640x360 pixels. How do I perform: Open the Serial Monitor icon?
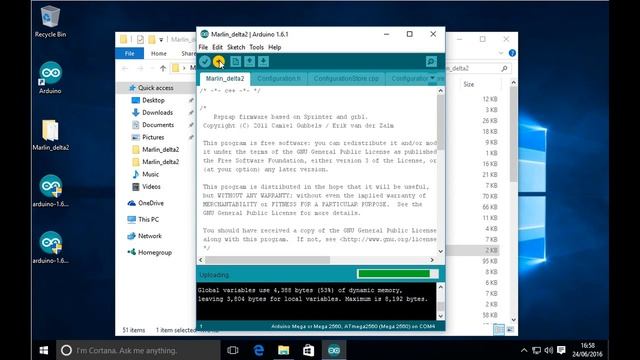point(431,62)
